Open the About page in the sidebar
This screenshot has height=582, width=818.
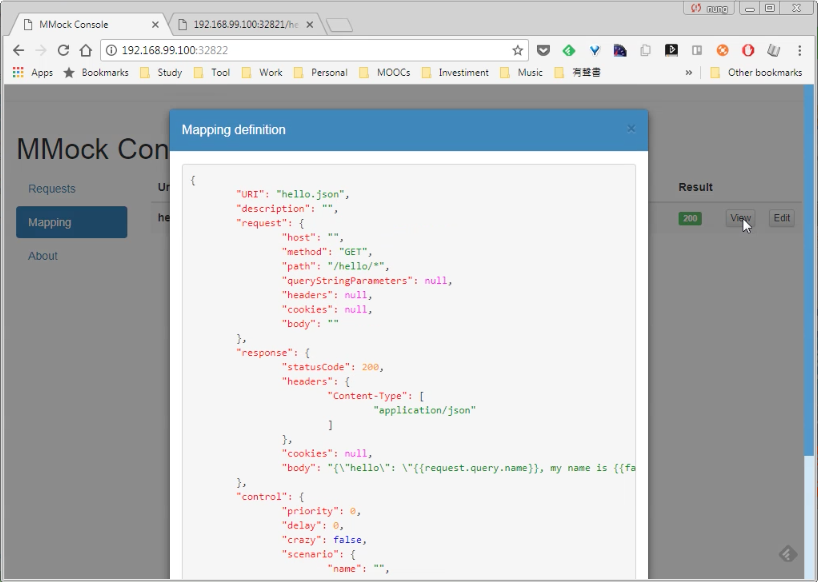43,256
